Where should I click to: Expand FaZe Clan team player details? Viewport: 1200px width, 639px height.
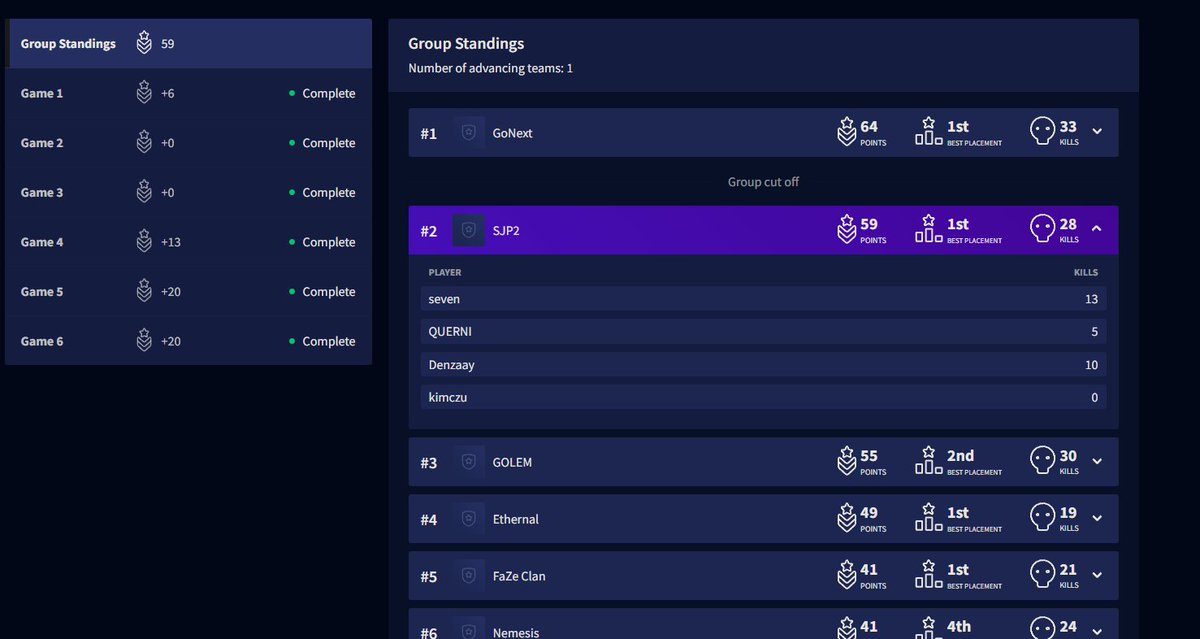tap(1097, 575)
